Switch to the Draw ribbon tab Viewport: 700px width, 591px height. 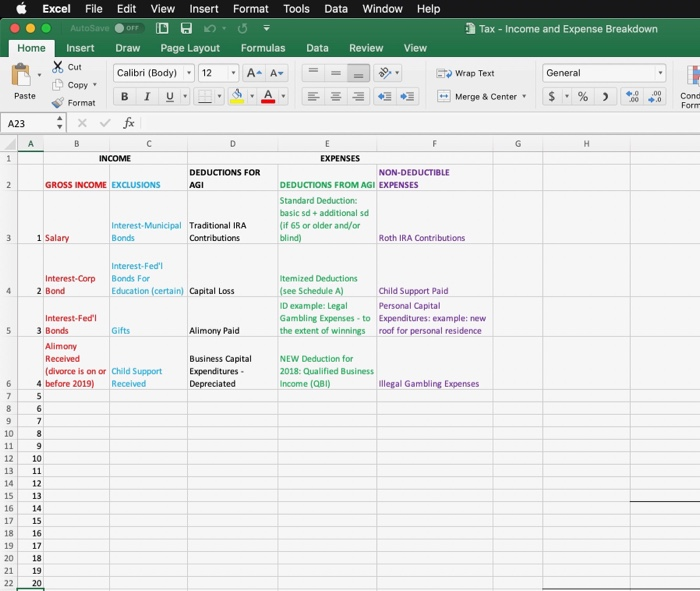[128, 48]
